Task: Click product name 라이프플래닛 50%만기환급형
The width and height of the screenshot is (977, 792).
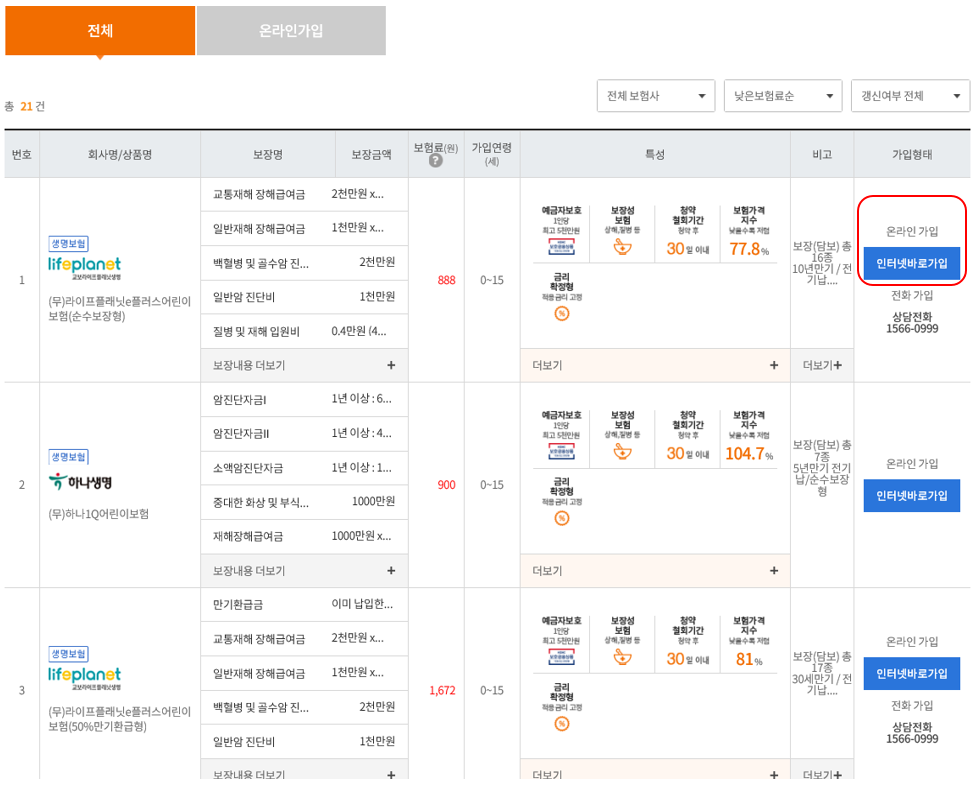Action: [120, 718]
